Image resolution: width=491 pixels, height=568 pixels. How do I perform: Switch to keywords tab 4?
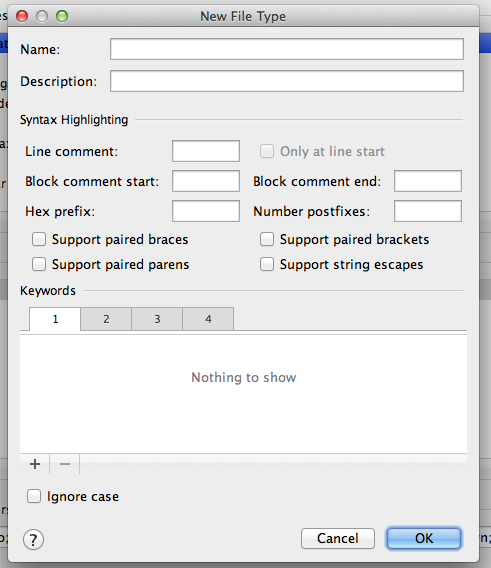click(208, 319)
